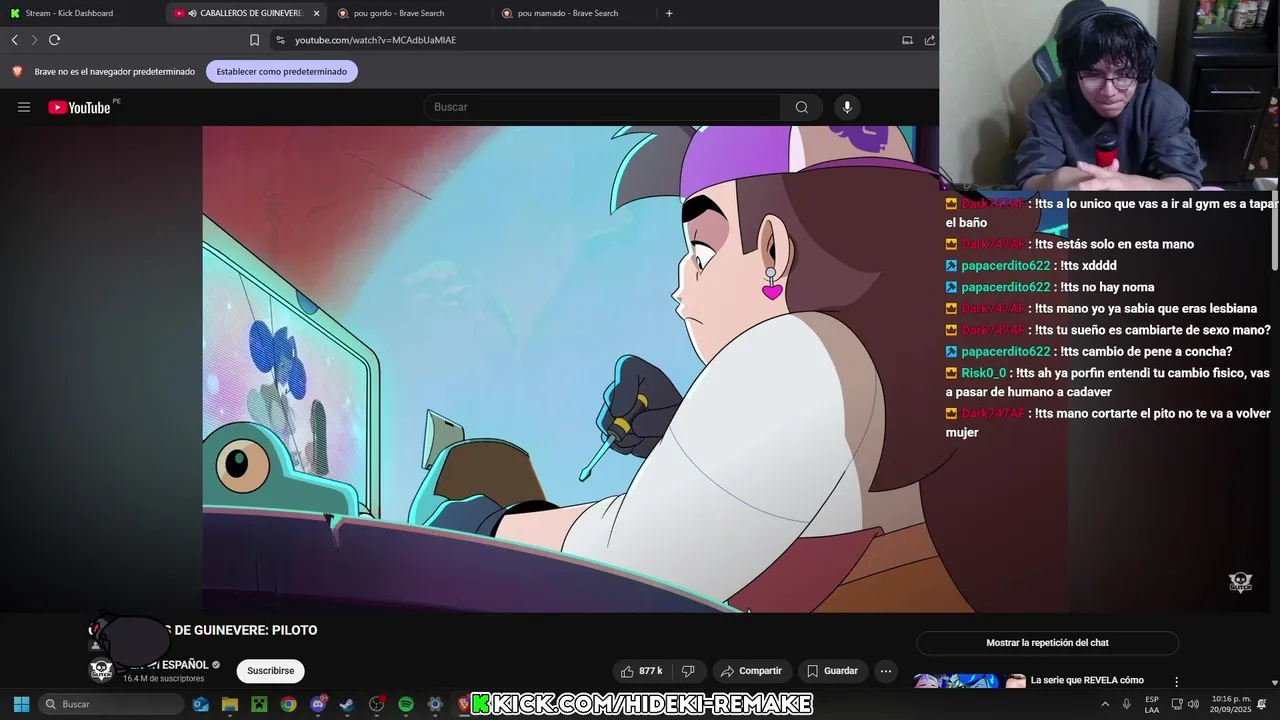
Task: Open the Windows Start menu
Action: [x=21, y=704]
